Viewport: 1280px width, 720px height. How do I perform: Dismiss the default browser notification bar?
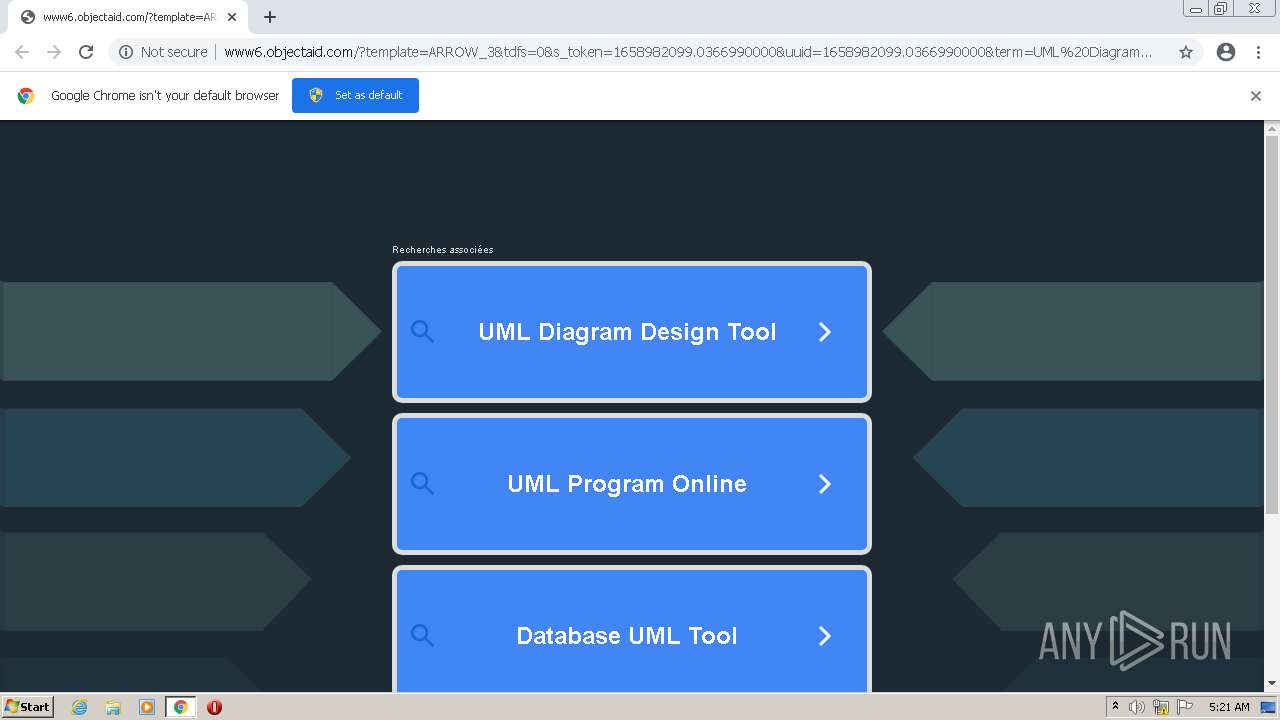(1256, 96)
